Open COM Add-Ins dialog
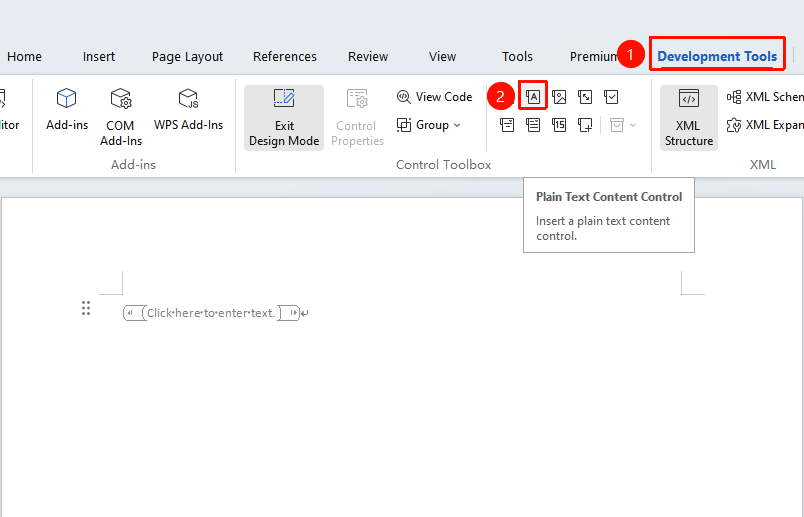The image size is (804, 517). tap(120, 117)
